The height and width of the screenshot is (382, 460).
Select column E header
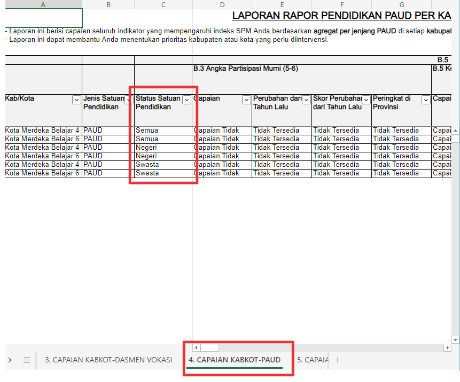click(282, 4)
